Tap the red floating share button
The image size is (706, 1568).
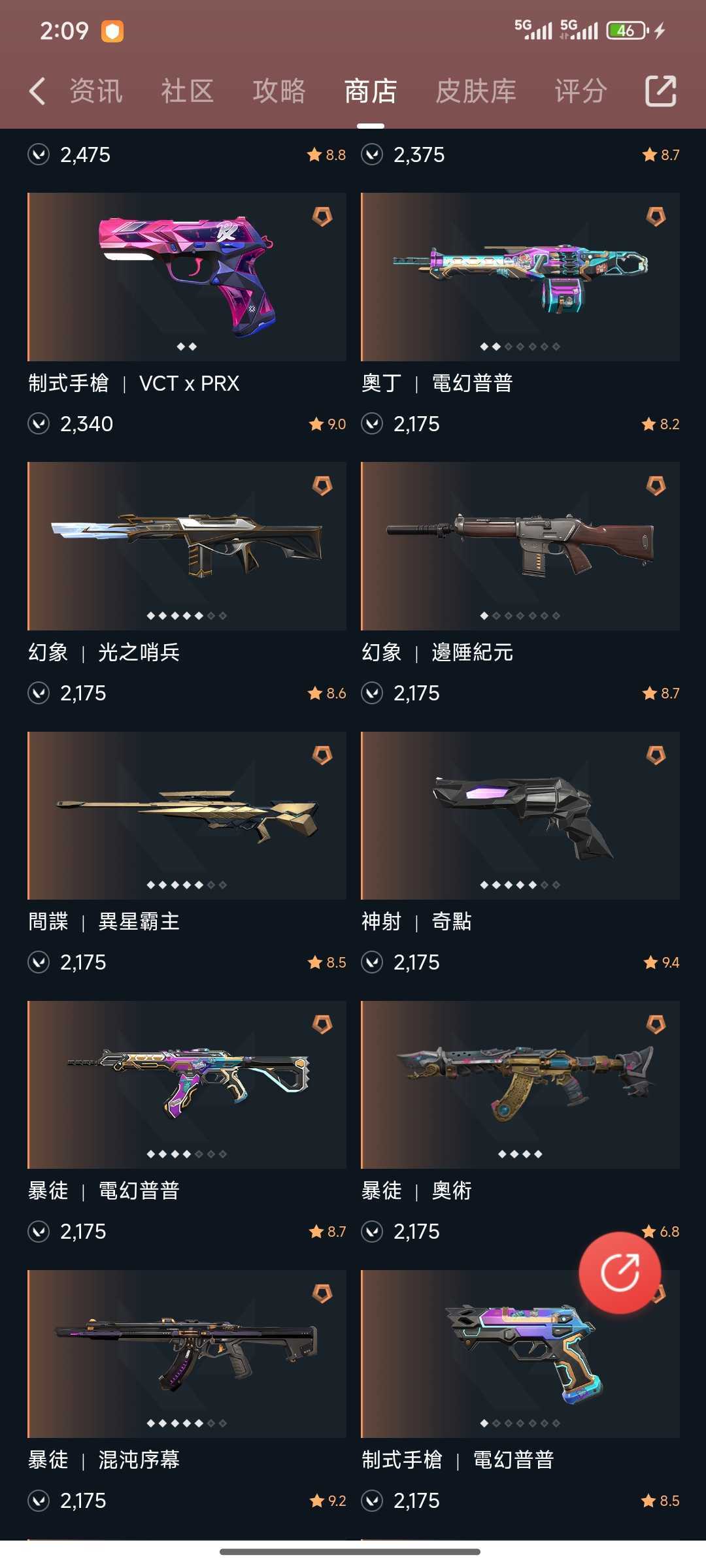click(x=620, y=1272)
